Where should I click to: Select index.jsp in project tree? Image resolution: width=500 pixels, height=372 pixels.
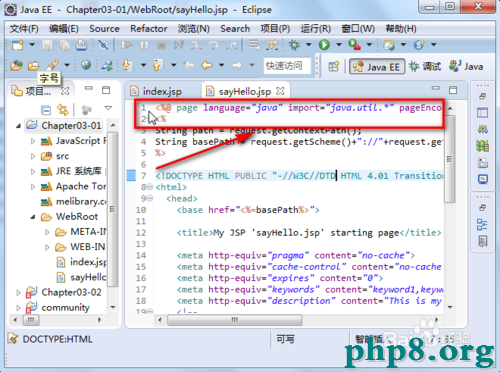point(82,262)
